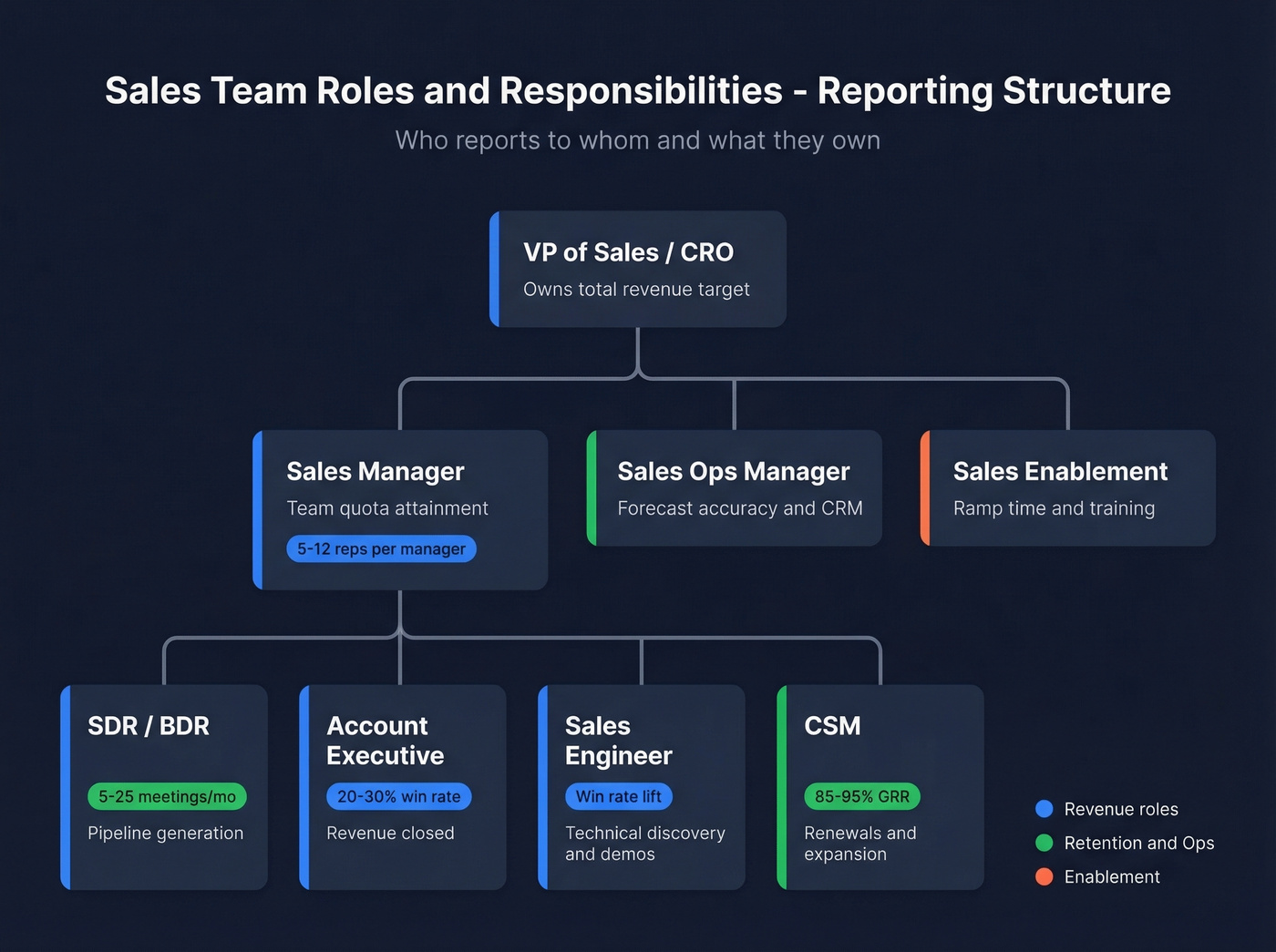Open the CSM role card
Viewport: 1276px width, 952px height.
880,787
